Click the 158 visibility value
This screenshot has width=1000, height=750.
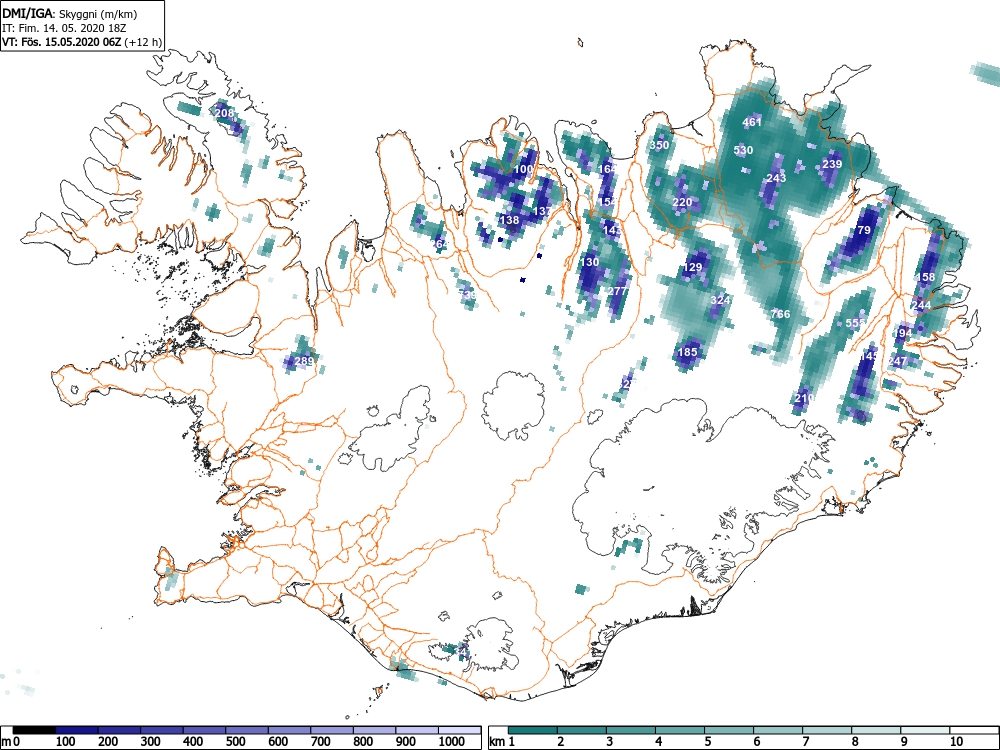click(x=925, y=277)
